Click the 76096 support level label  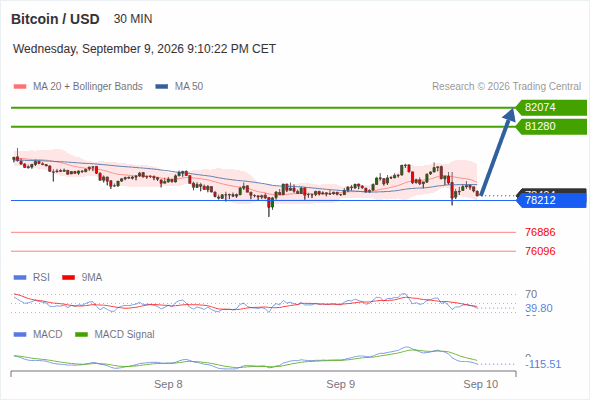[x=540, y=251]
